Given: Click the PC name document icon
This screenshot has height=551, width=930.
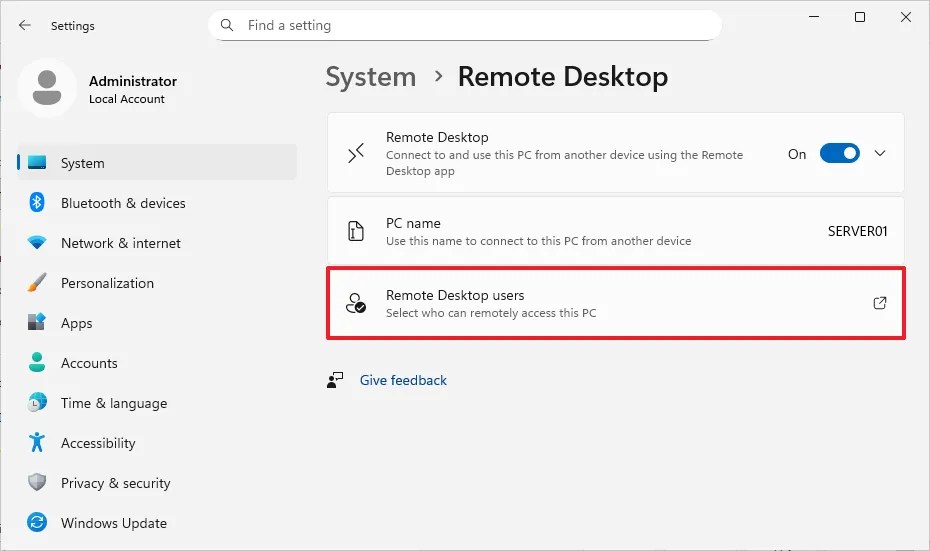Looking at the screenshot, I should [x=356, y=231].
